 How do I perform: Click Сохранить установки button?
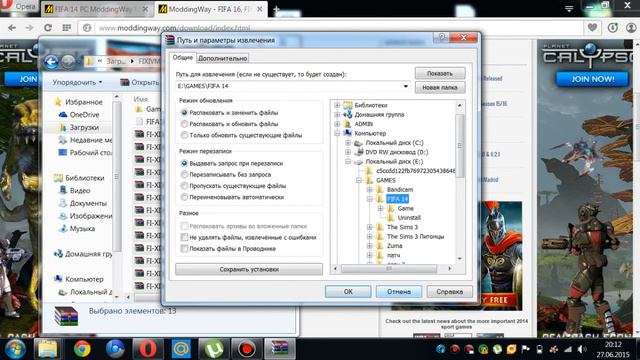click(249, 269)
